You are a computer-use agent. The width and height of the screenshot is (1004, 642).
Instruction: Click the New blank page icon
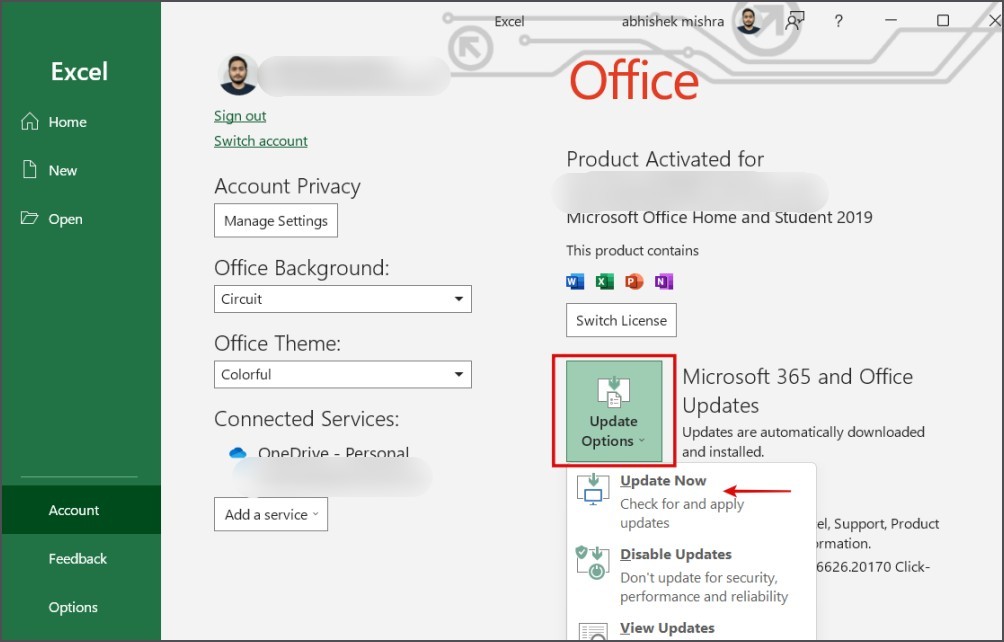coord(29,170)
